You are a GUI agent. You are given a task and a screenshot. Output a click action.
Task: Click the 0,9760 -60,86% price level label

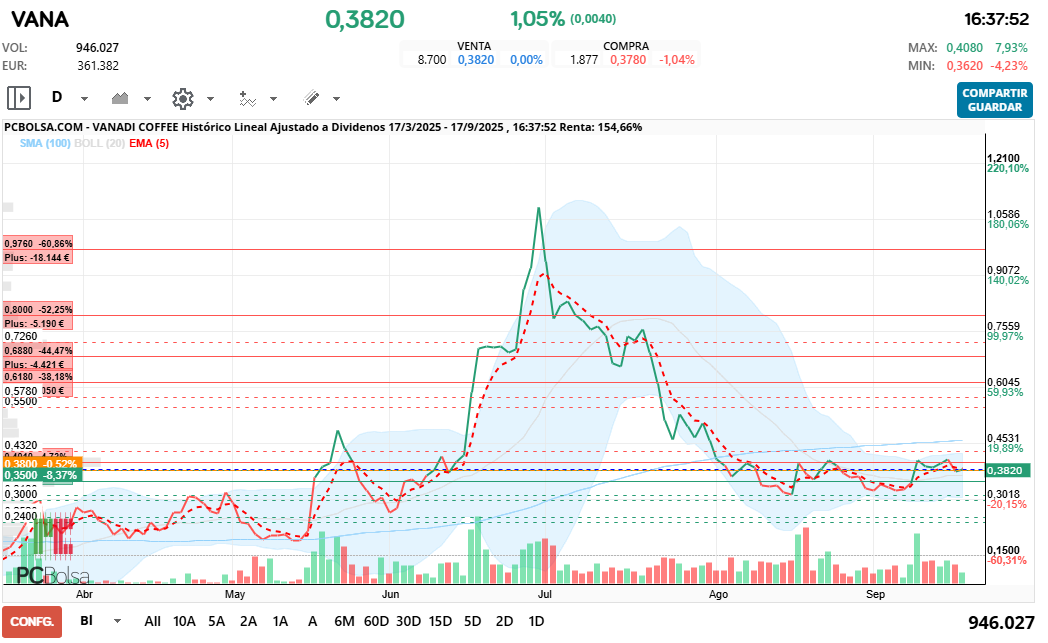click(38, 243)
